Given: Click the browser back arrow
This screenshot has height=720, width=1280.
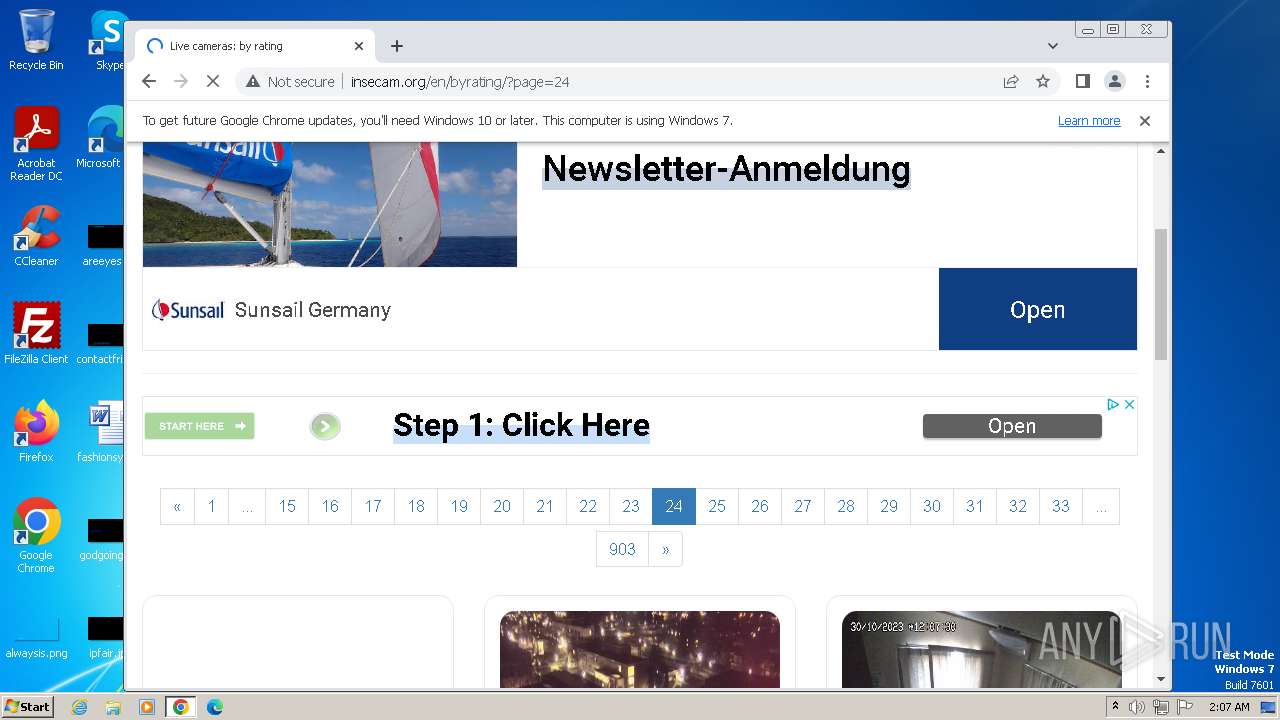Looking at the screenshot, I should click(x=149, y=81).
